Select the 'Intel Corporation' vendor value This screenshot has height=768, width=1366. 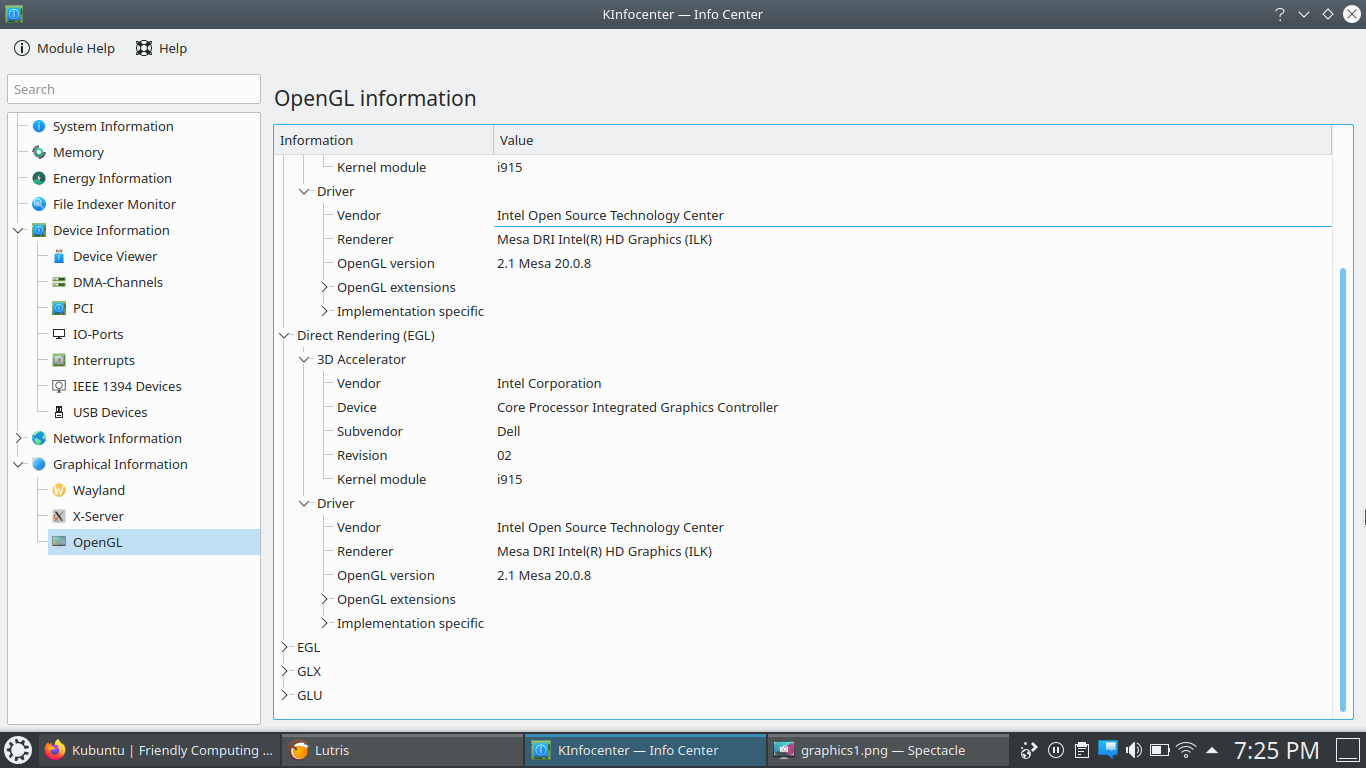549,383
